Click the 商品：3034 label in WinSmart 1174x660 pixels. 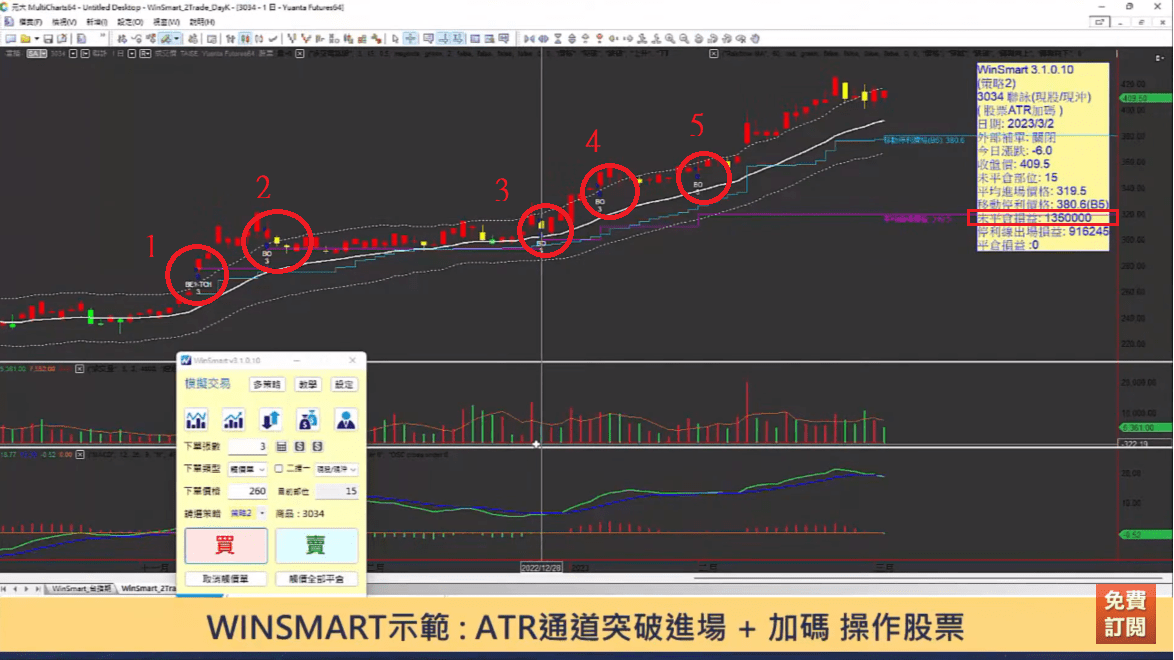299,514
